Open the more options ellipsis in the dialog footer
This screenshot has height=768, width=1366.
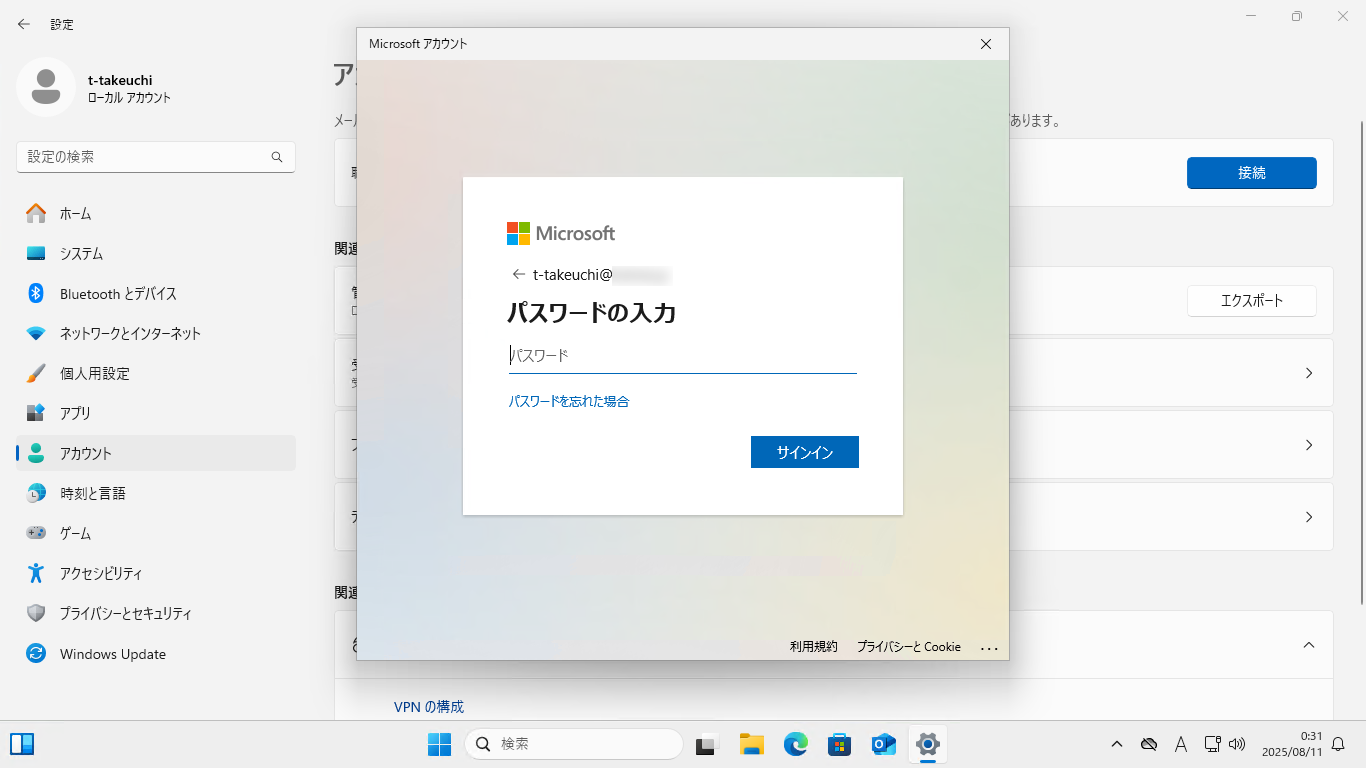click(989, 648)
